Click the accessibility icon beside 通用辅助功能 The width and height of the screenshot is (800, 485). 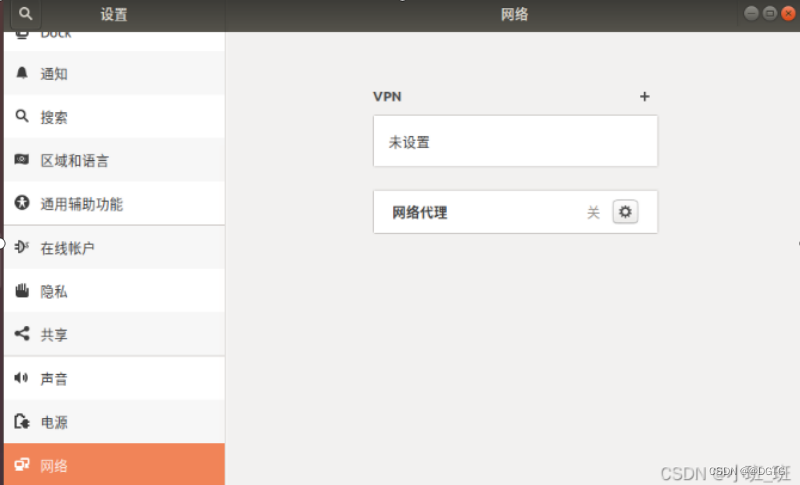tap(21, 203)
